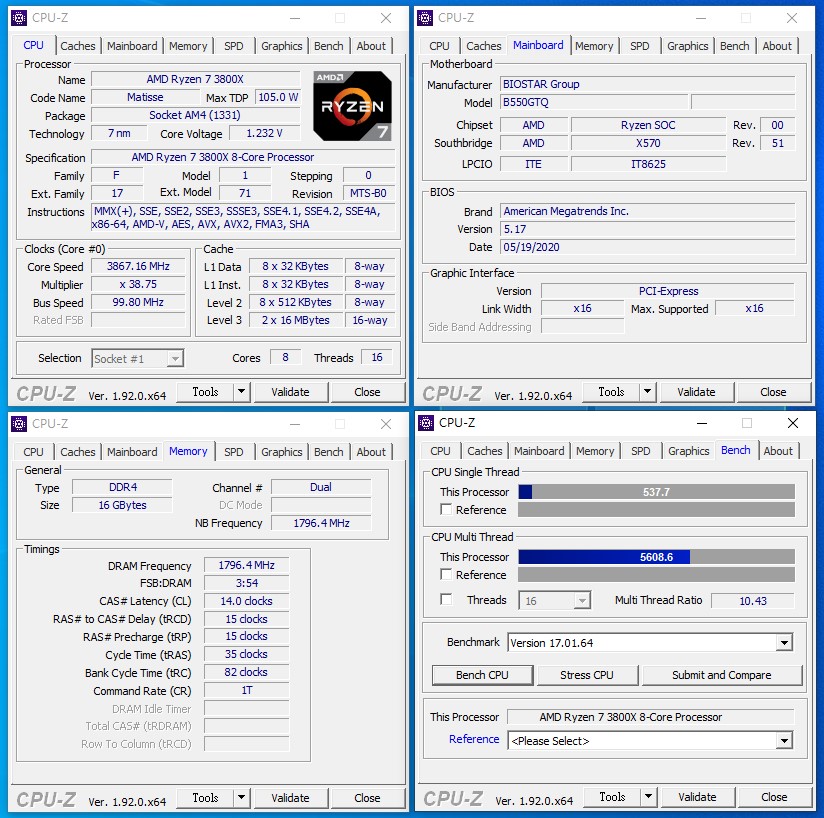Click Validate in the CPU window
824x818 pixels.
coord(291,392)
